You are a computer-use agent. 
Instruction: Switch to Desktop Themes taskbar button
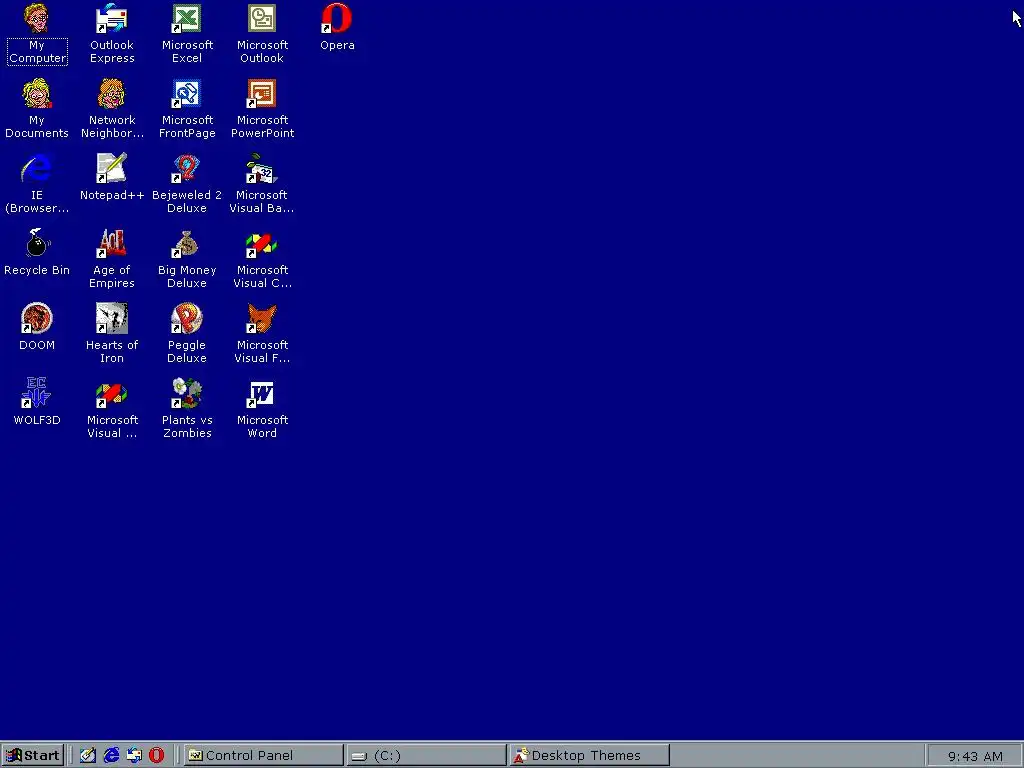590,756
